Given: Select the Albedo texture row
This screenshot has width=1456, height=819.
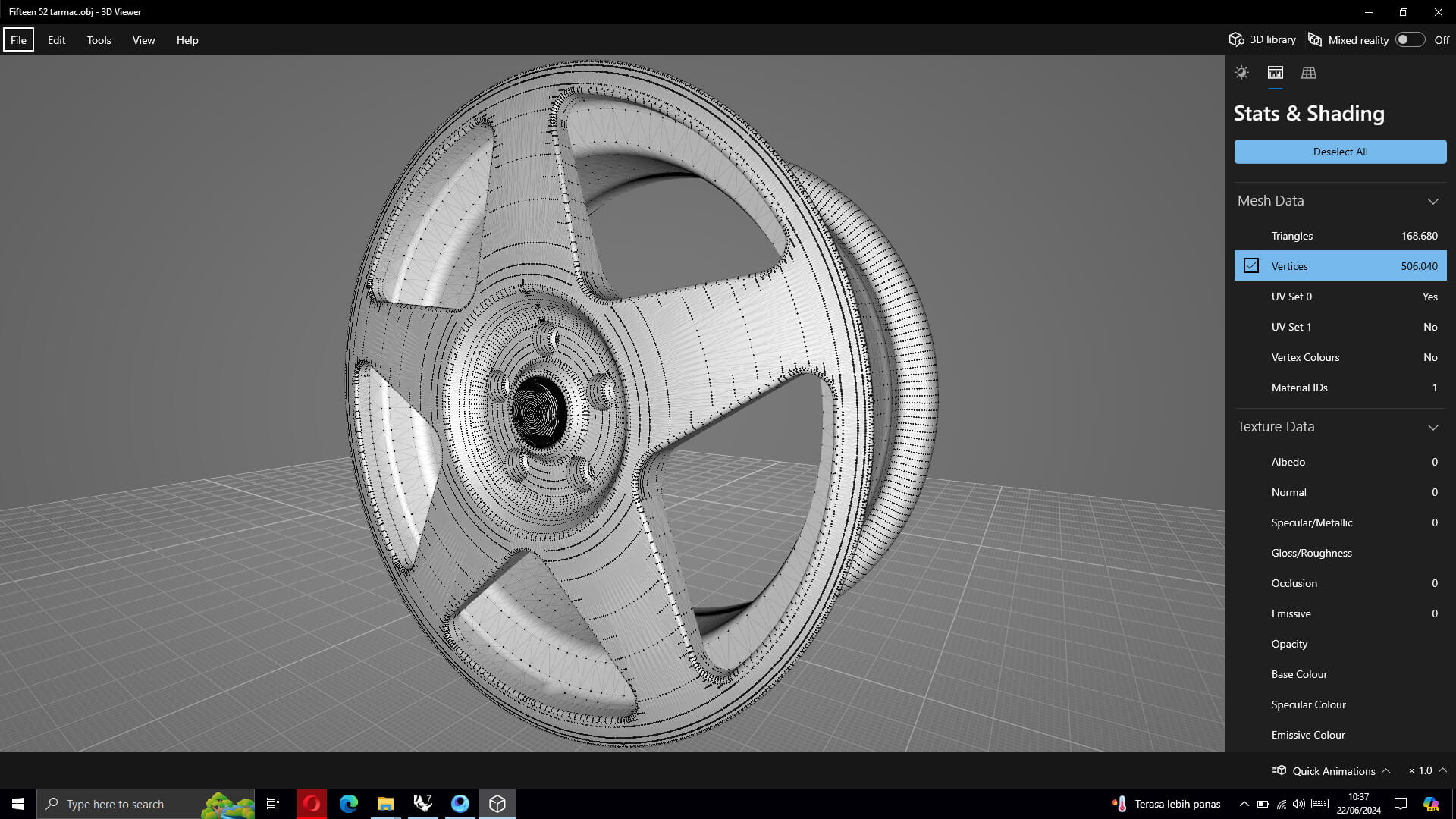Looking at the screenshot, I should [1340, 462].
